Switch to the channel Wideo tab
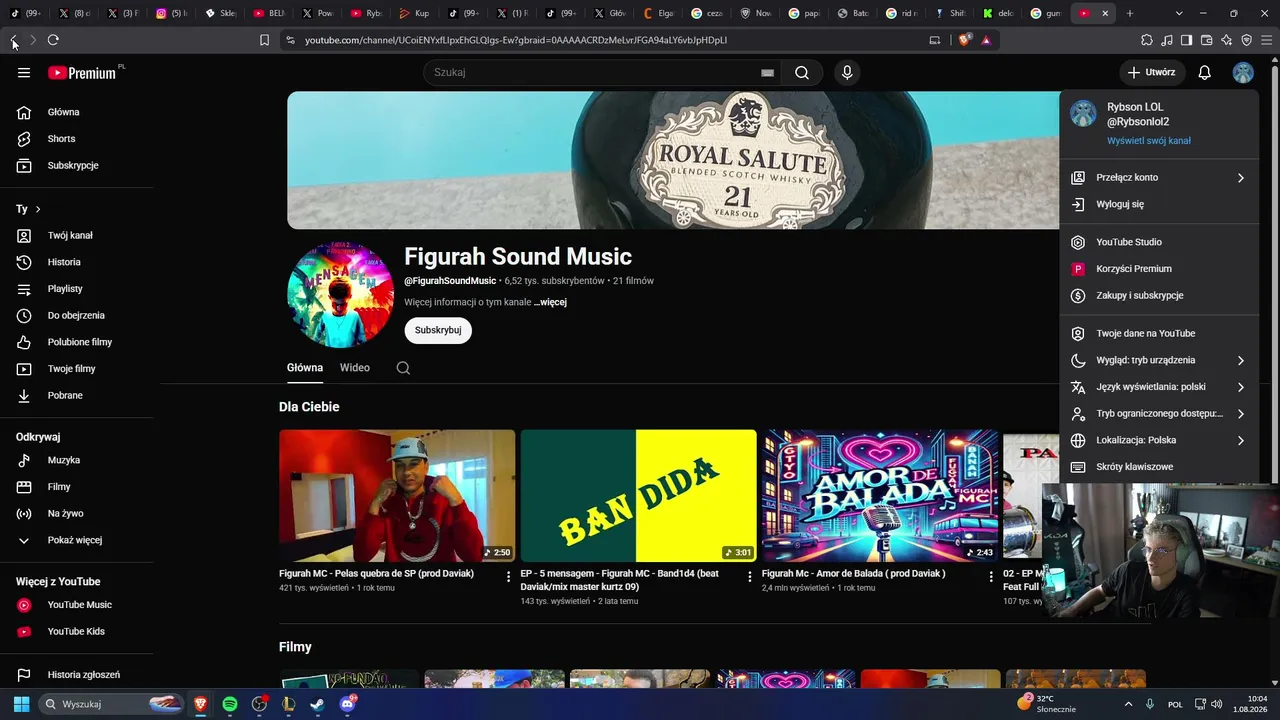Viewport: 1280px width, 720px height. pos(355,368)
